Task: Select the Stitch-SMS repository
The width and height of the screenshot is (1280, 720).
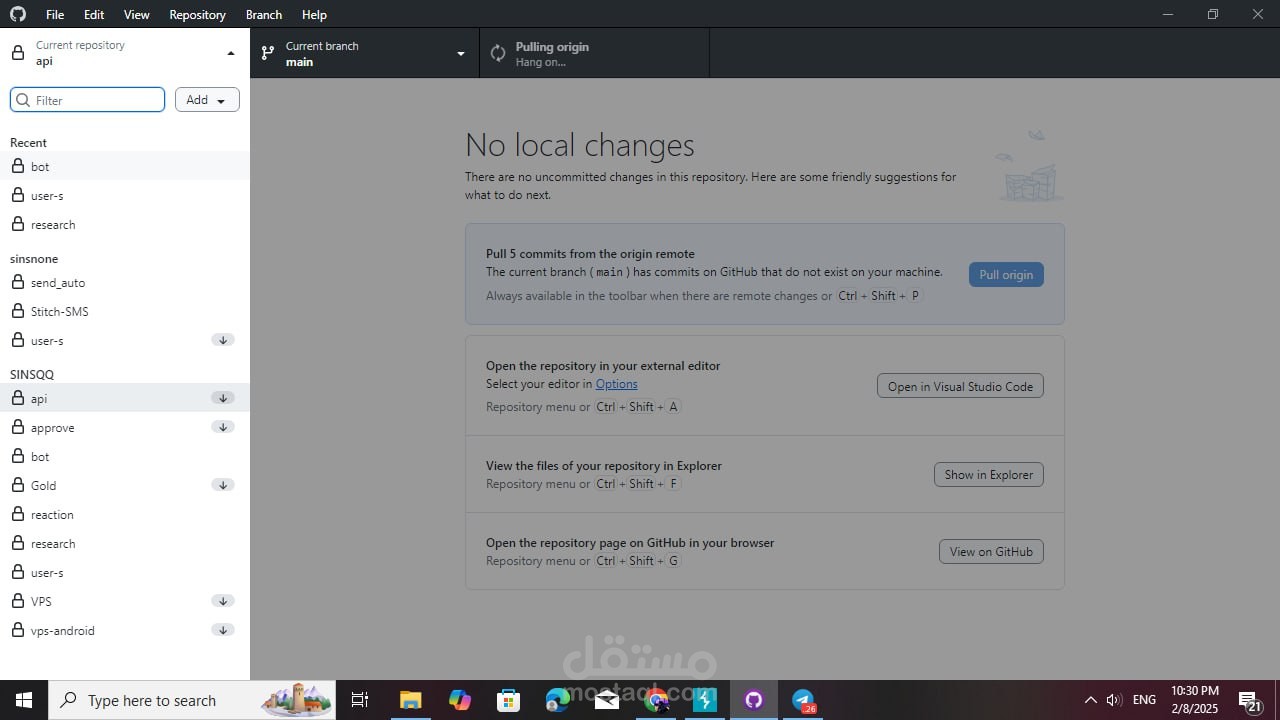Action: coord(125,312)
